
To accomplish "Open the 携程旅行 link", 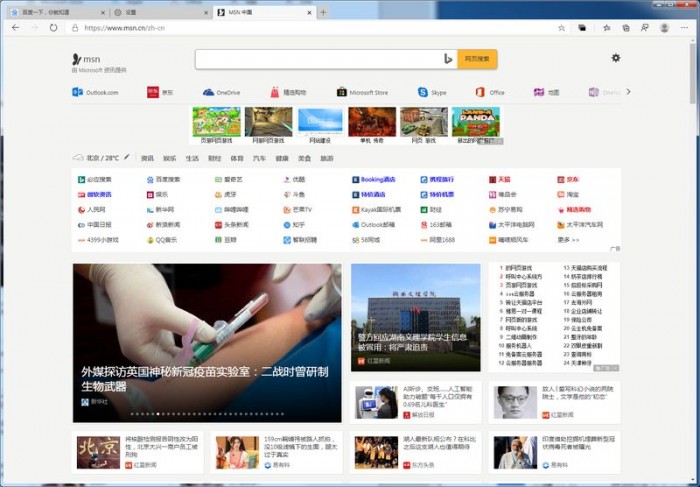I will pyautogui.click(x=437, y=179).
